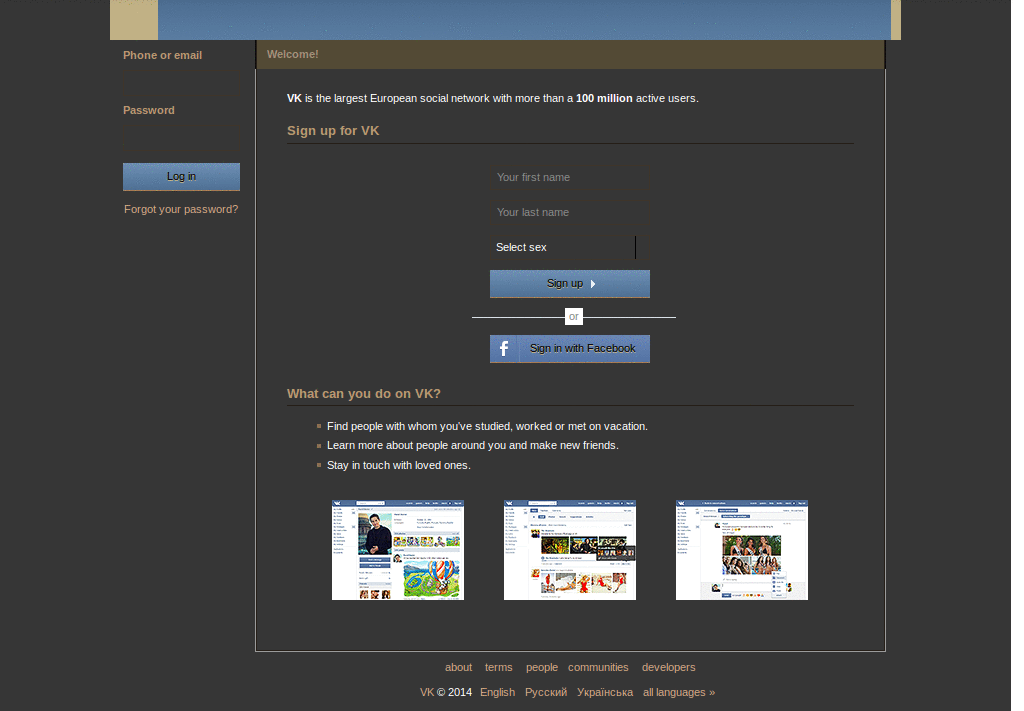Open the Select sex dropdown
Screen dimensions: 1024x711
569,247
